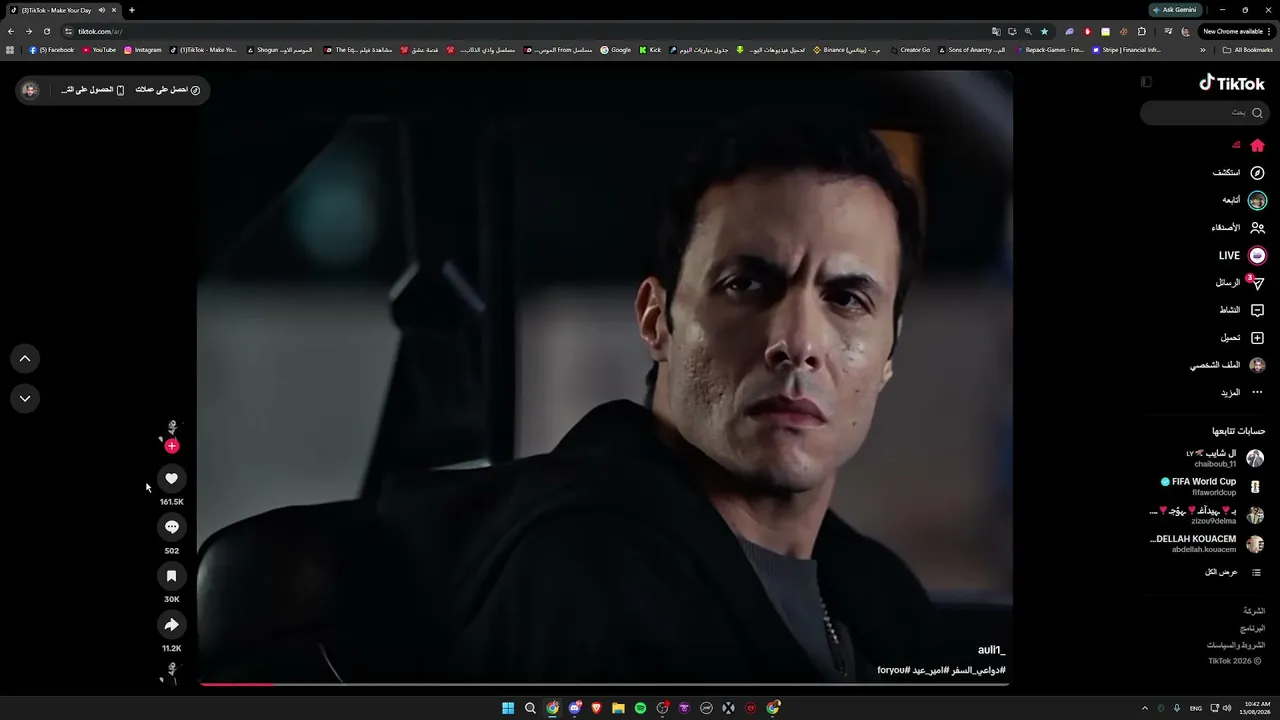1280x720 pixels.
Task: Open the Upload (تحميل) page
Action: 1242,338
